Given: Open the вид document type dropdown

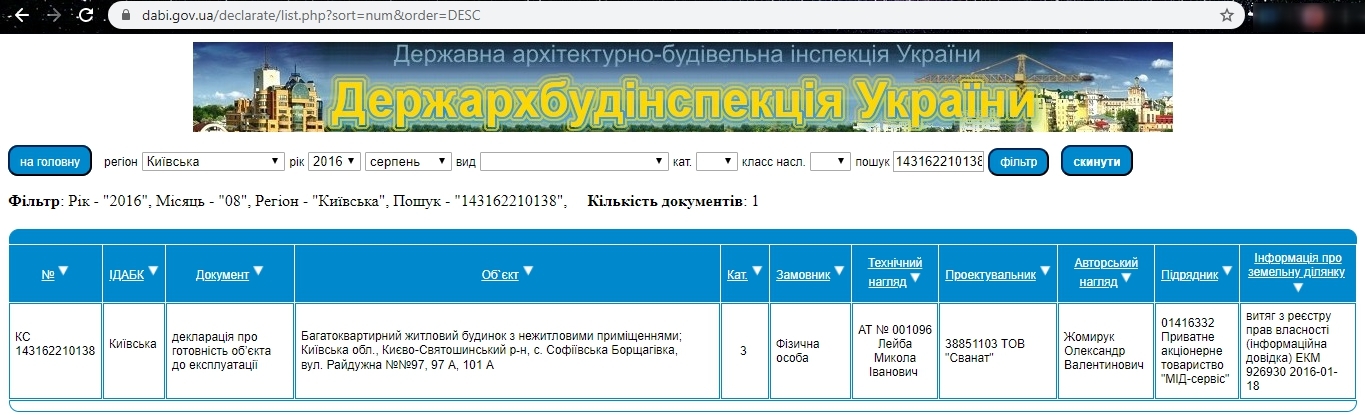Looking at the screenshot, I should [x=574, y=161].
